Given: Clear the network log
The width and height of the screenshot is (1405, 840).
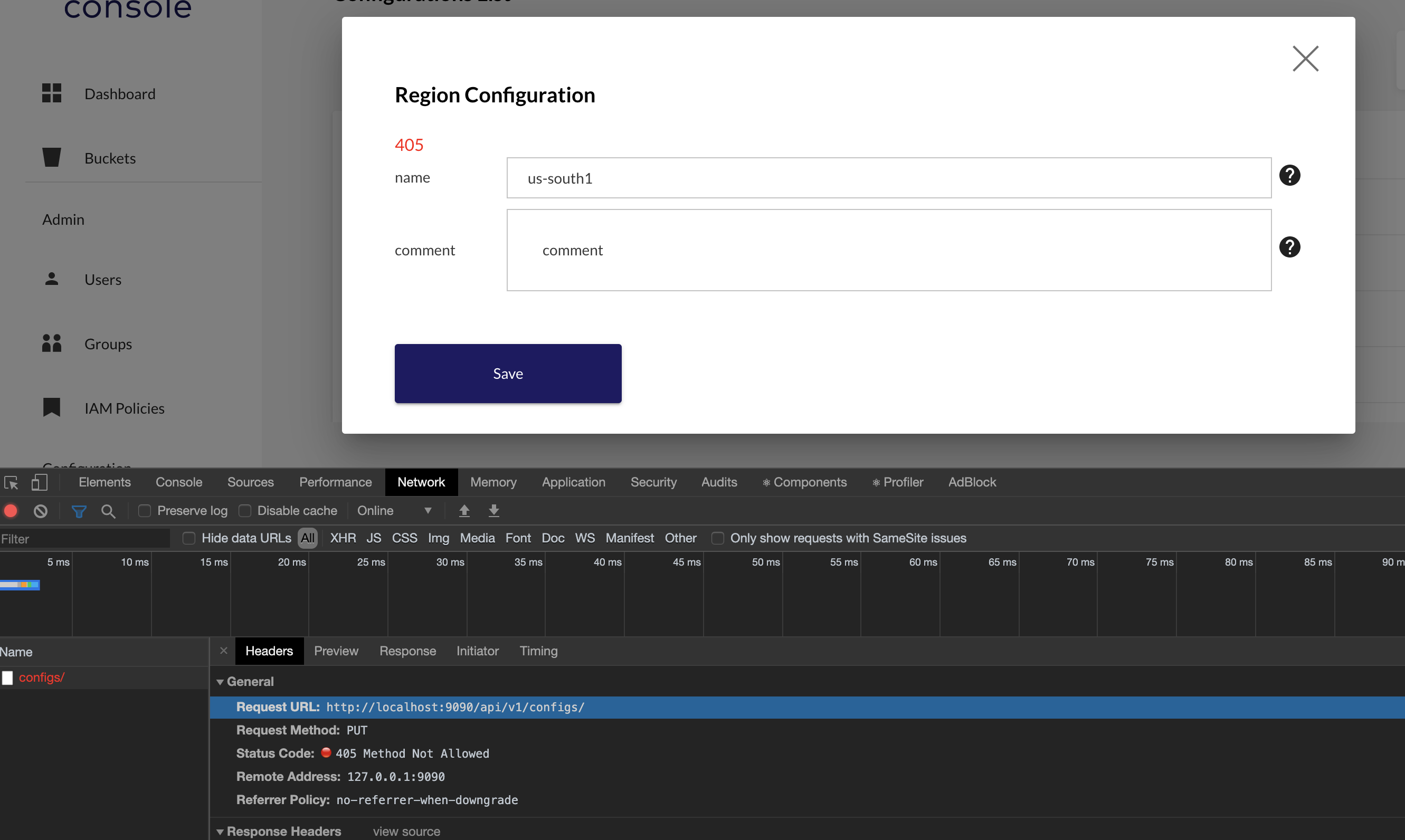Looking at the screenshot, I should pos(40,511).
